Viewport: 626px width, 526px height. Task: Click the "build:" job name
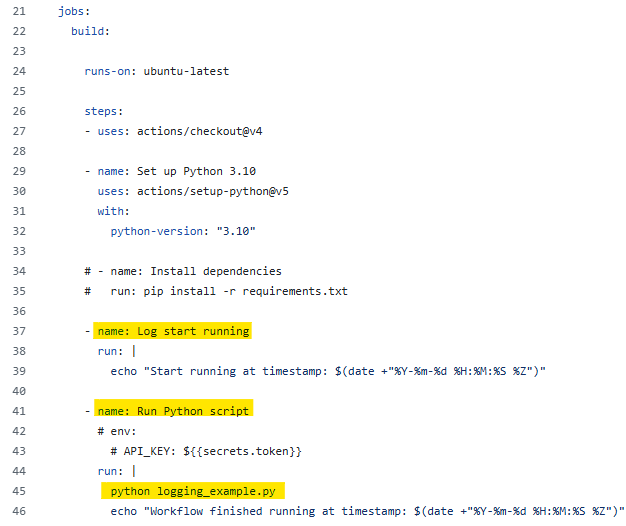90,31
